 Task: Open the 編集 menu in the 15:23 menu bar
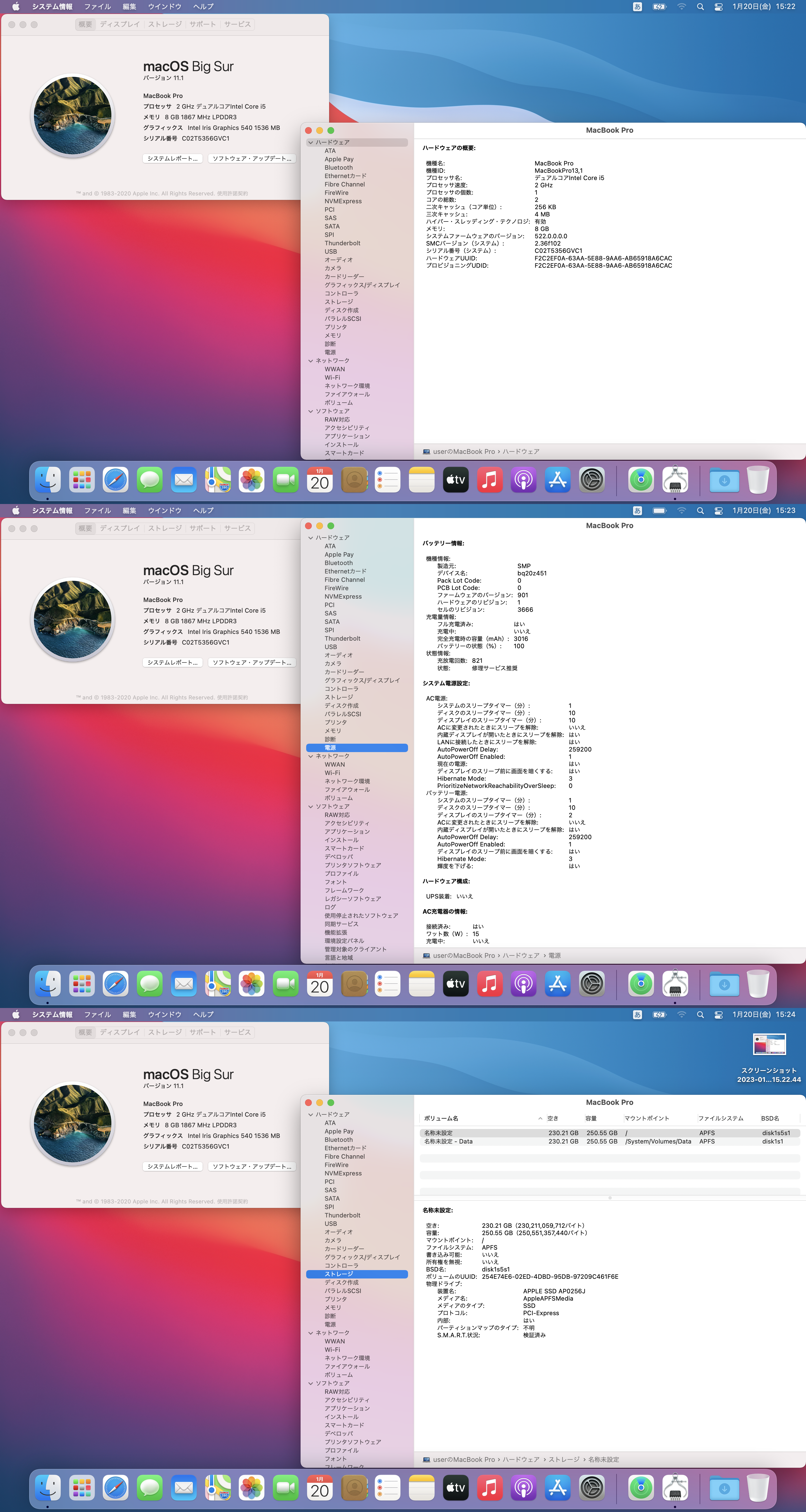[130, 511]
